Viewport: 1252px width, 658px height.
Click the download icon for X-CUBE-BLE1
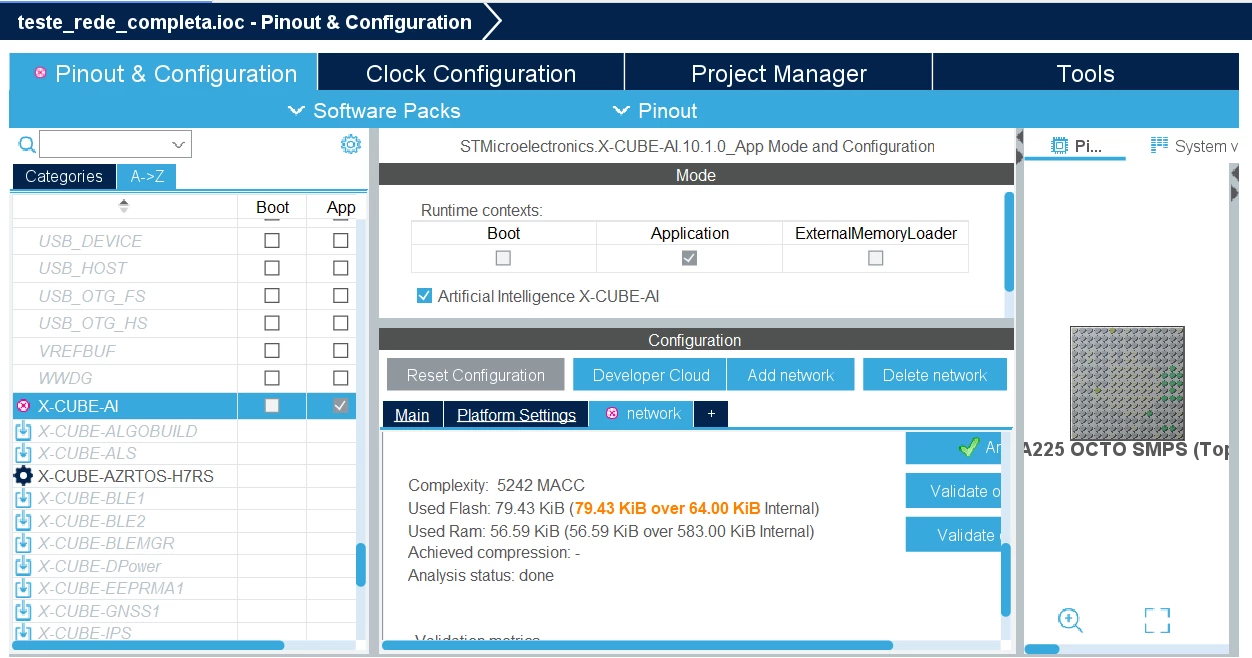pyautogui.click(x=23, y=498)
